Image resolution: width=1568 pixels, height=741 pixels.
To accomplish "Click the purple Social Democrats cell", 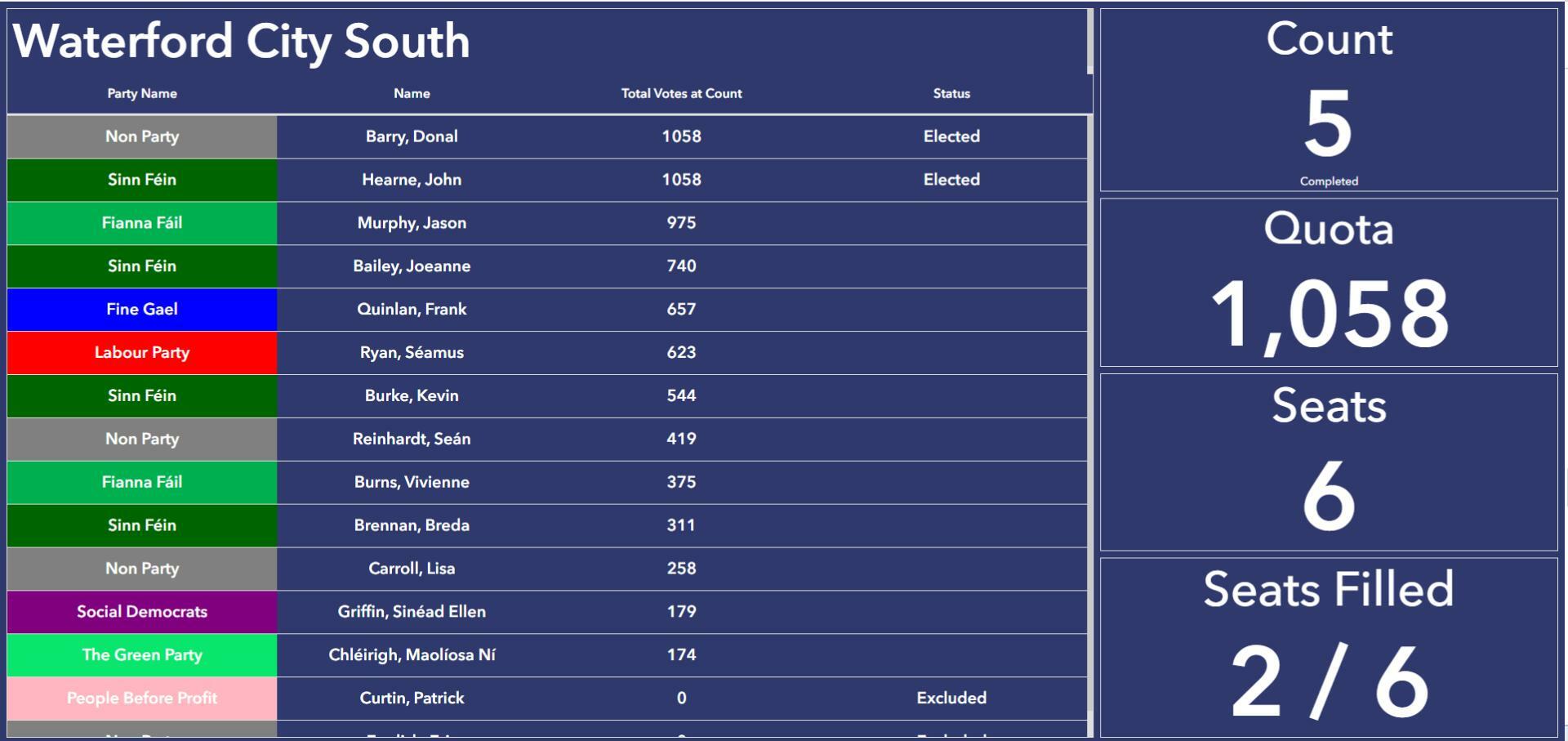I will 142,612.
